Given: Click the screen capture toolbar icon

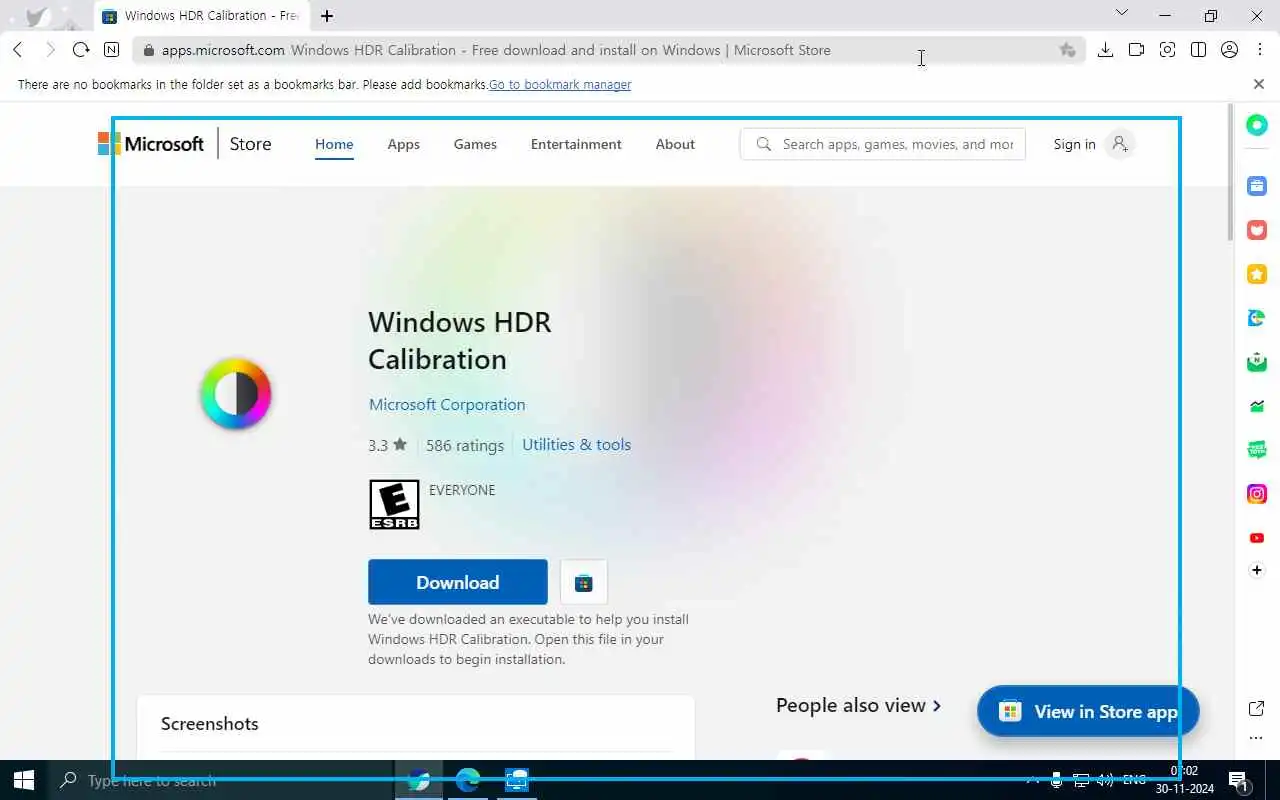Looking at the screenshot, I should coord(1167,50).
